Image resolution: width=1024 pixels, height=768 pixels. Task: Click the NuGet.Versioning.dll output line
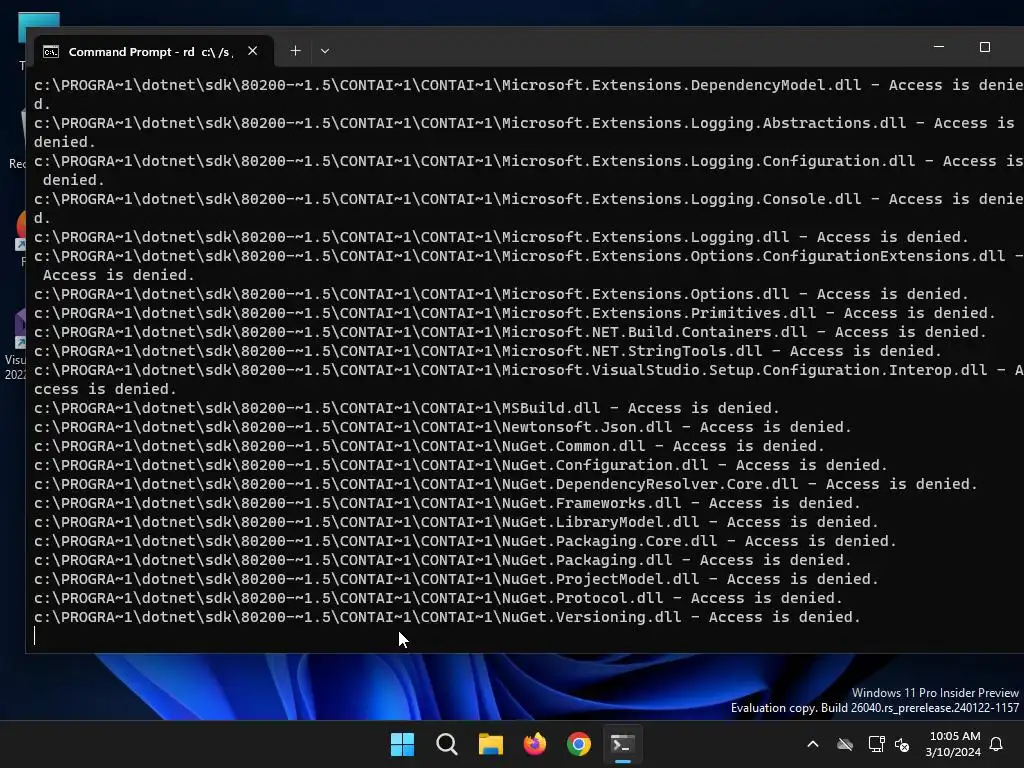447,616
